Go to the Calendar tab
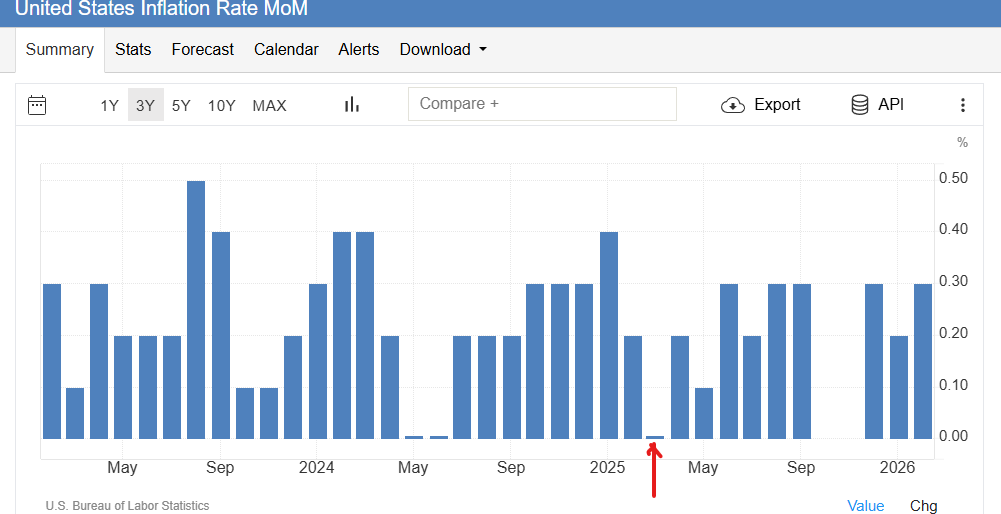The height and width of the screenshot is (514, 1001). [x=286, y=49]
